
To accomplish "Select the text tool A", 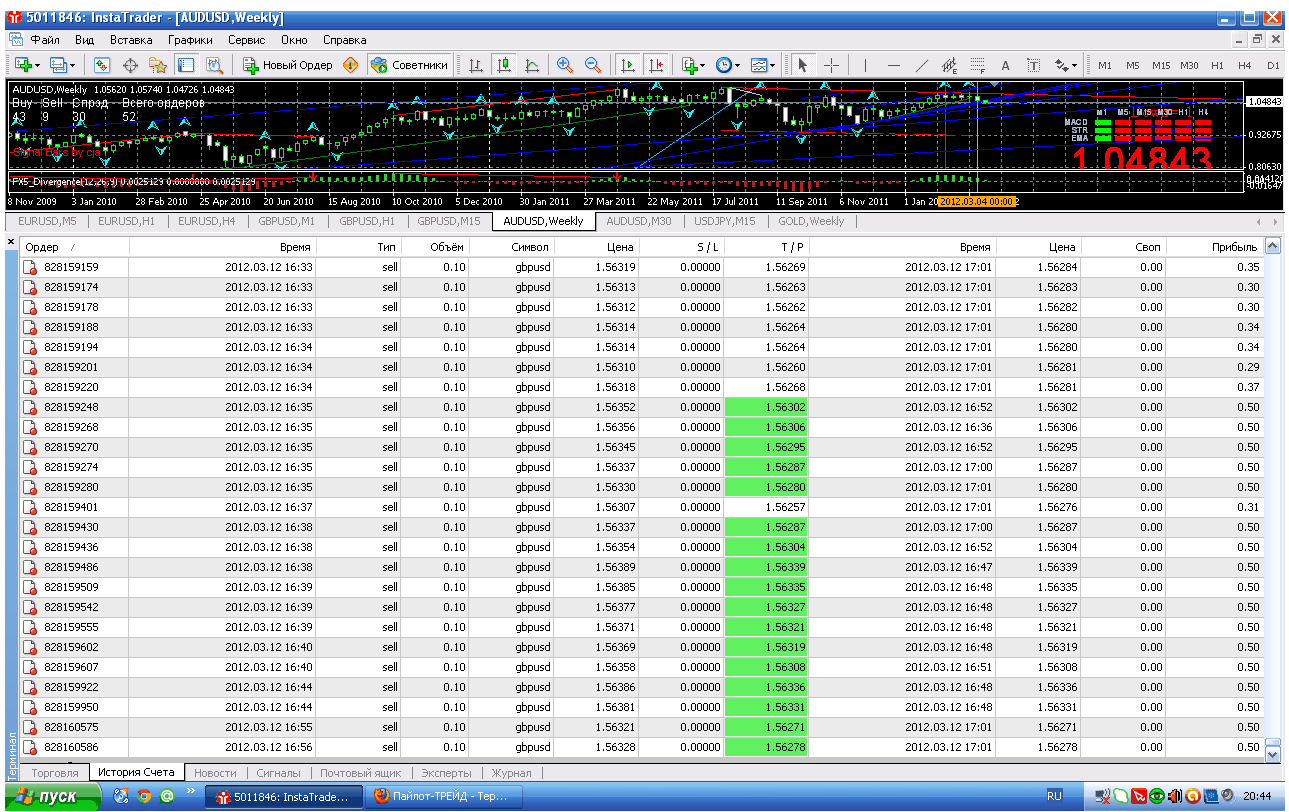I will point(1006,65).
